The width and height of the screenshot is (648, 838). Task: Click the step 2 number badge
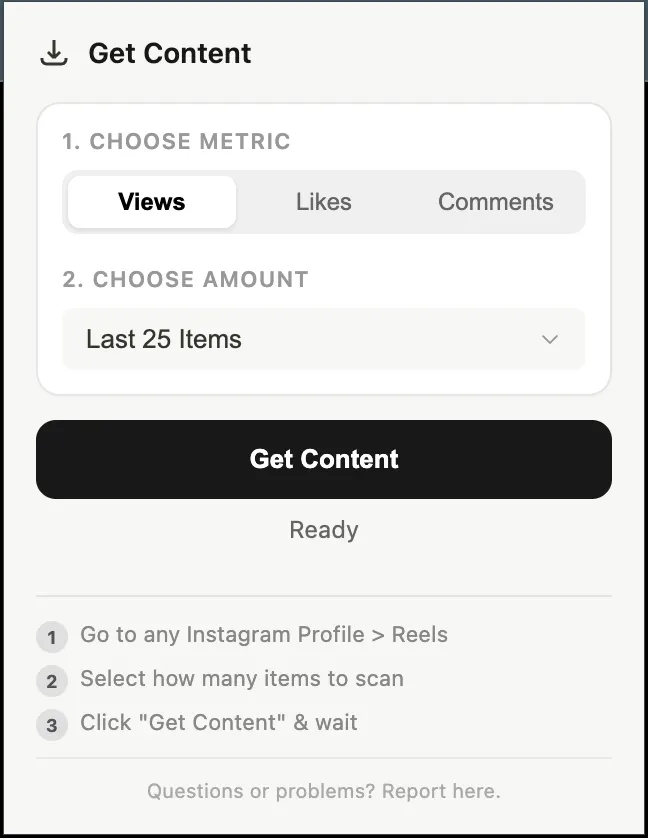coord(52,682)
